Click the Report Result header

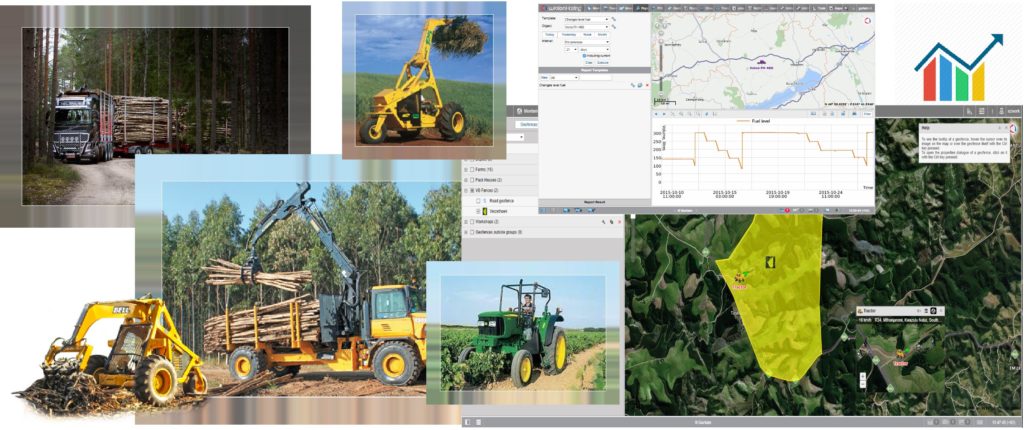click(x=594, y=202)
